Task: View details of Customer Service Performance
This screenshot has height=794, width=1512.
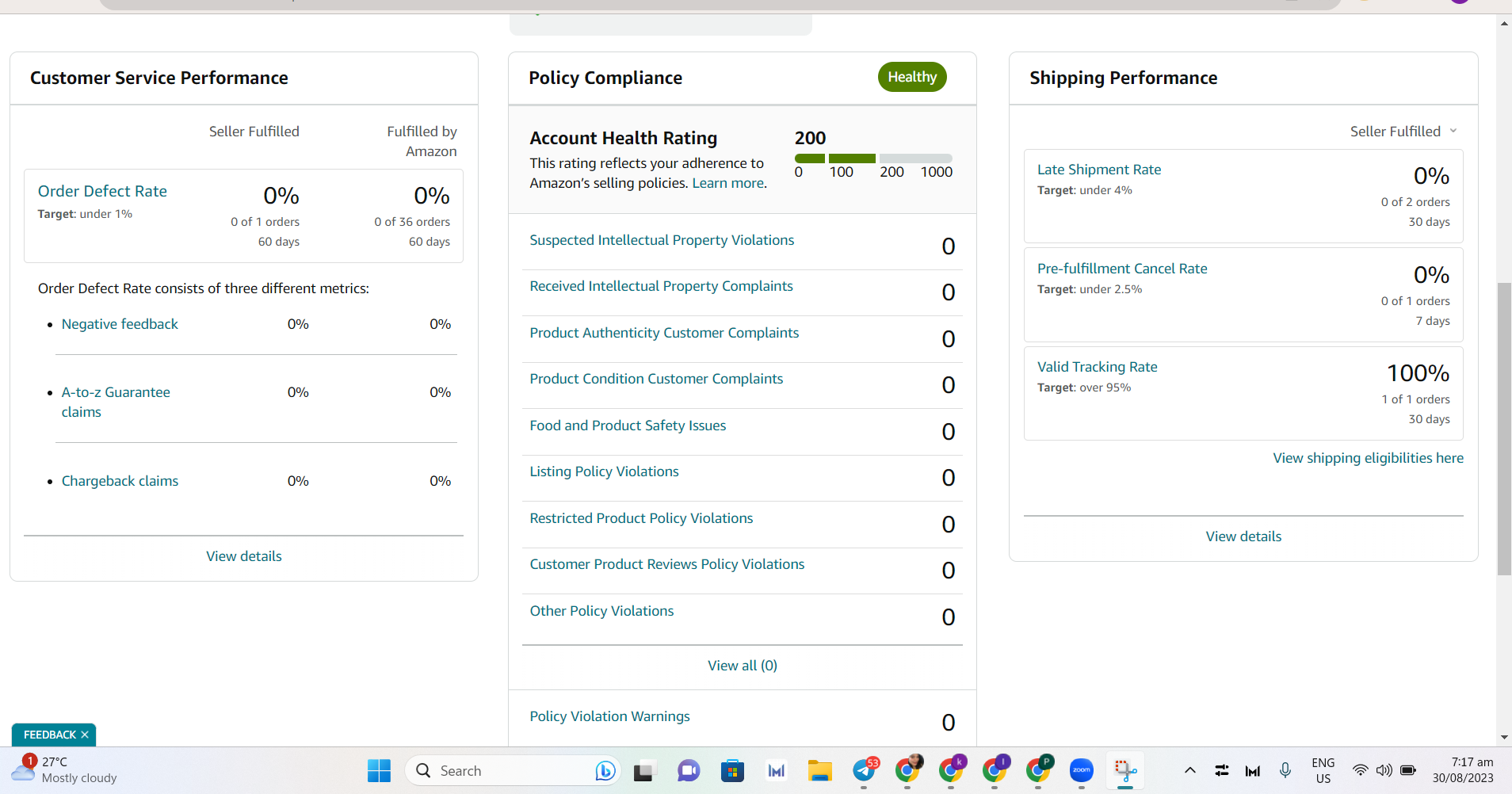Action: point(244,556)
